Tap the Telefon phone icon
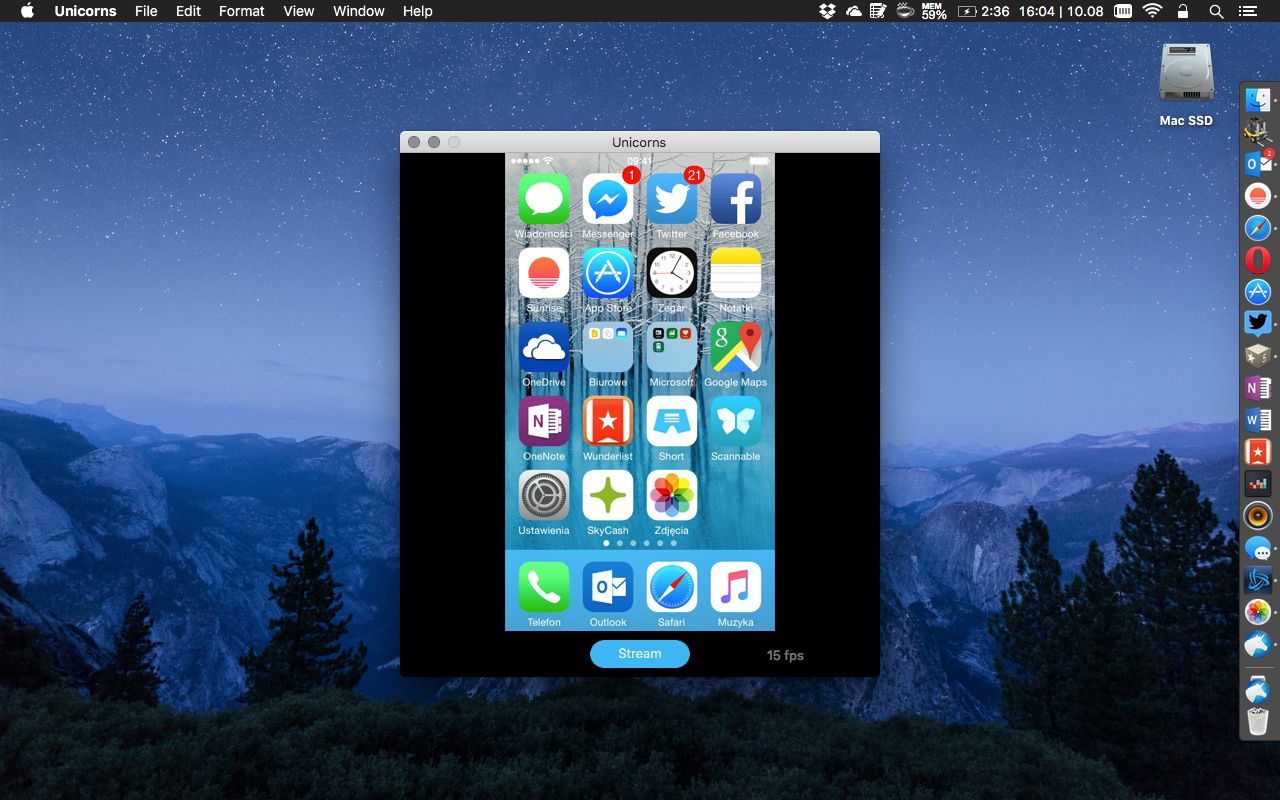The height and width of the screenshot is (800, 1280). pos(544,587)
